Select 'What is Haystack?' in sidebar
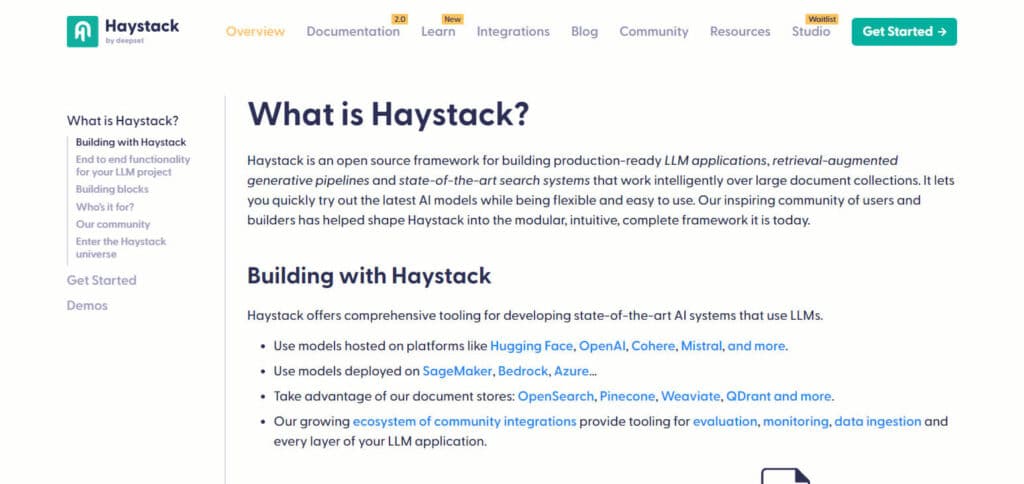 click(x=122, y=121)
